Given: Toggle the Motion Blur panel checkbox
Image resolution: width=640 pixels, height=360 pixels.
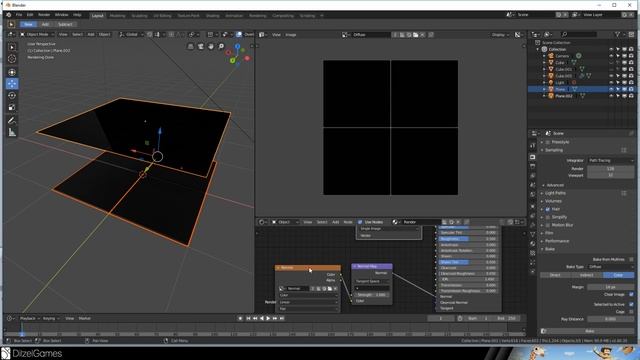Looking at the screenshot, I should [x=548, y=225].
